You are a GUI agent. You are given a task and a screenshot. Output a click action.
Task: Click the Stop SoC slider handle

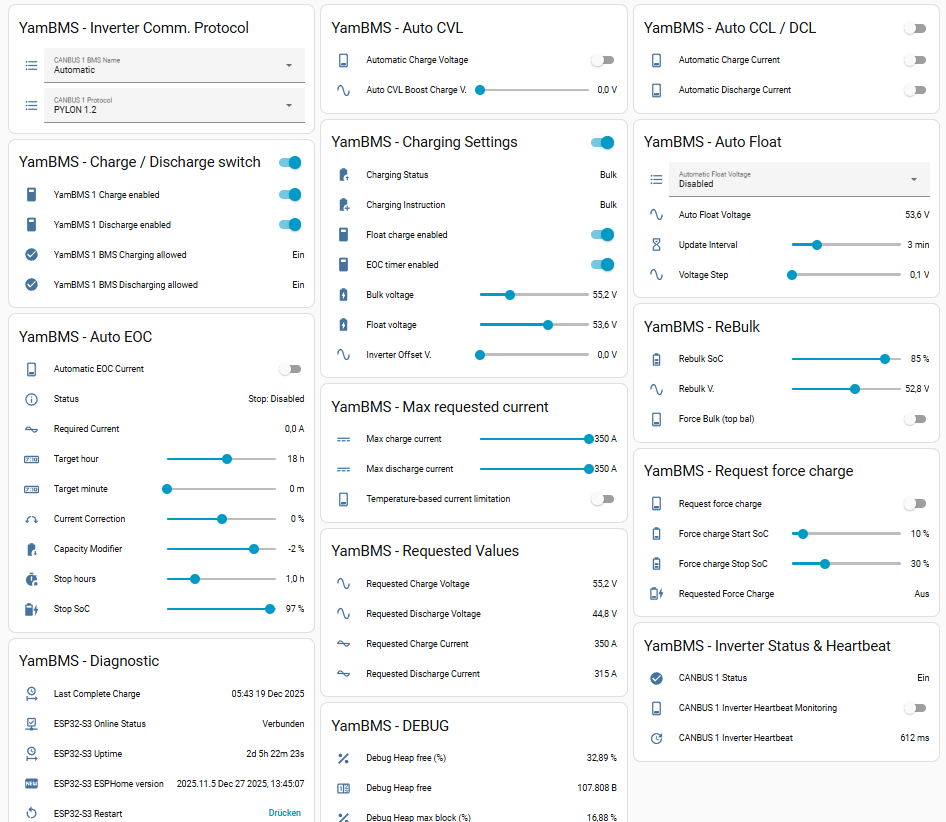pyautogui.click(x=270, y=609)
